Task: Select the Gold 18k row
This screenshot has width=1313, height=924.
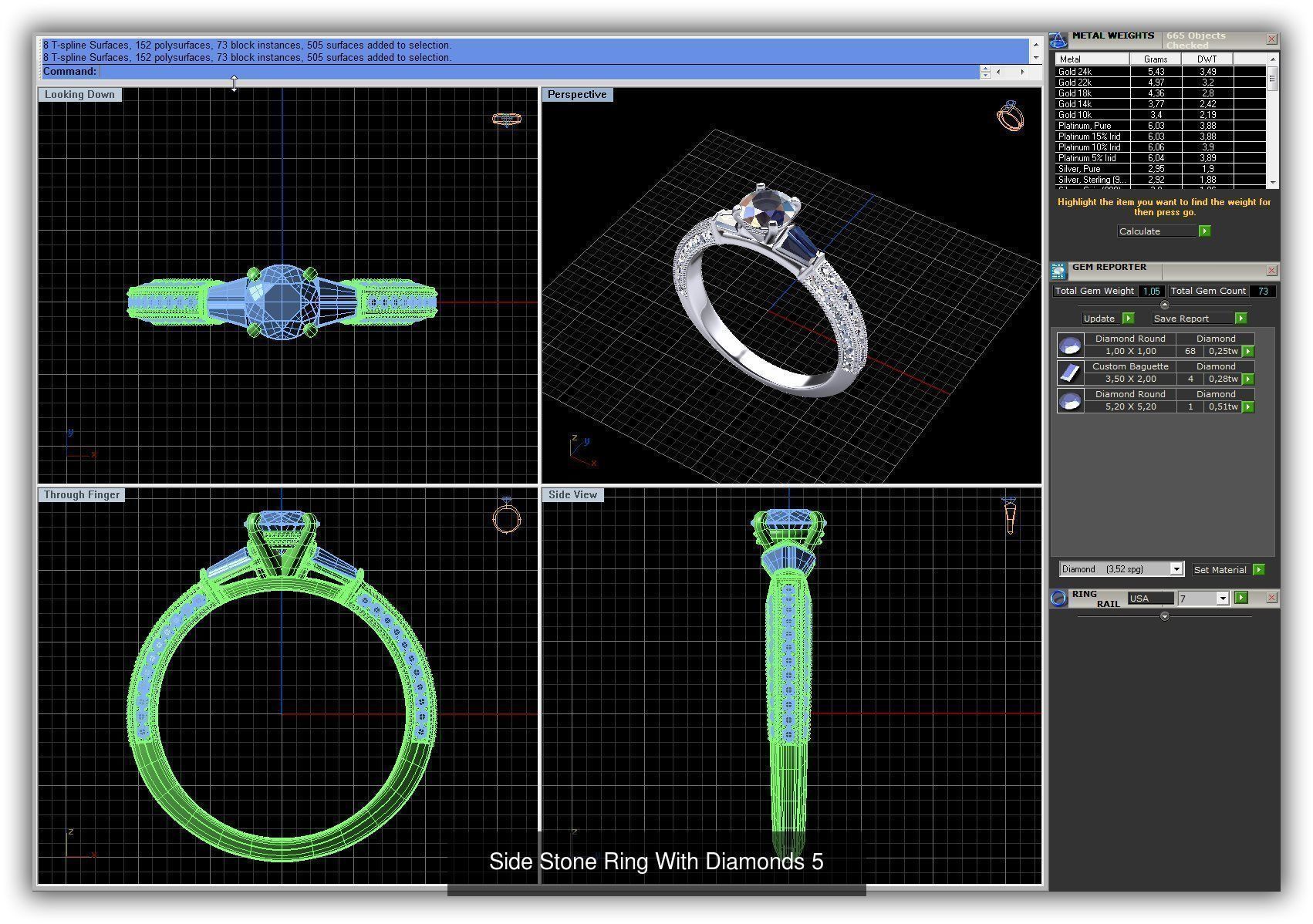Action: pyautogui.click(x=1161, y=93)
